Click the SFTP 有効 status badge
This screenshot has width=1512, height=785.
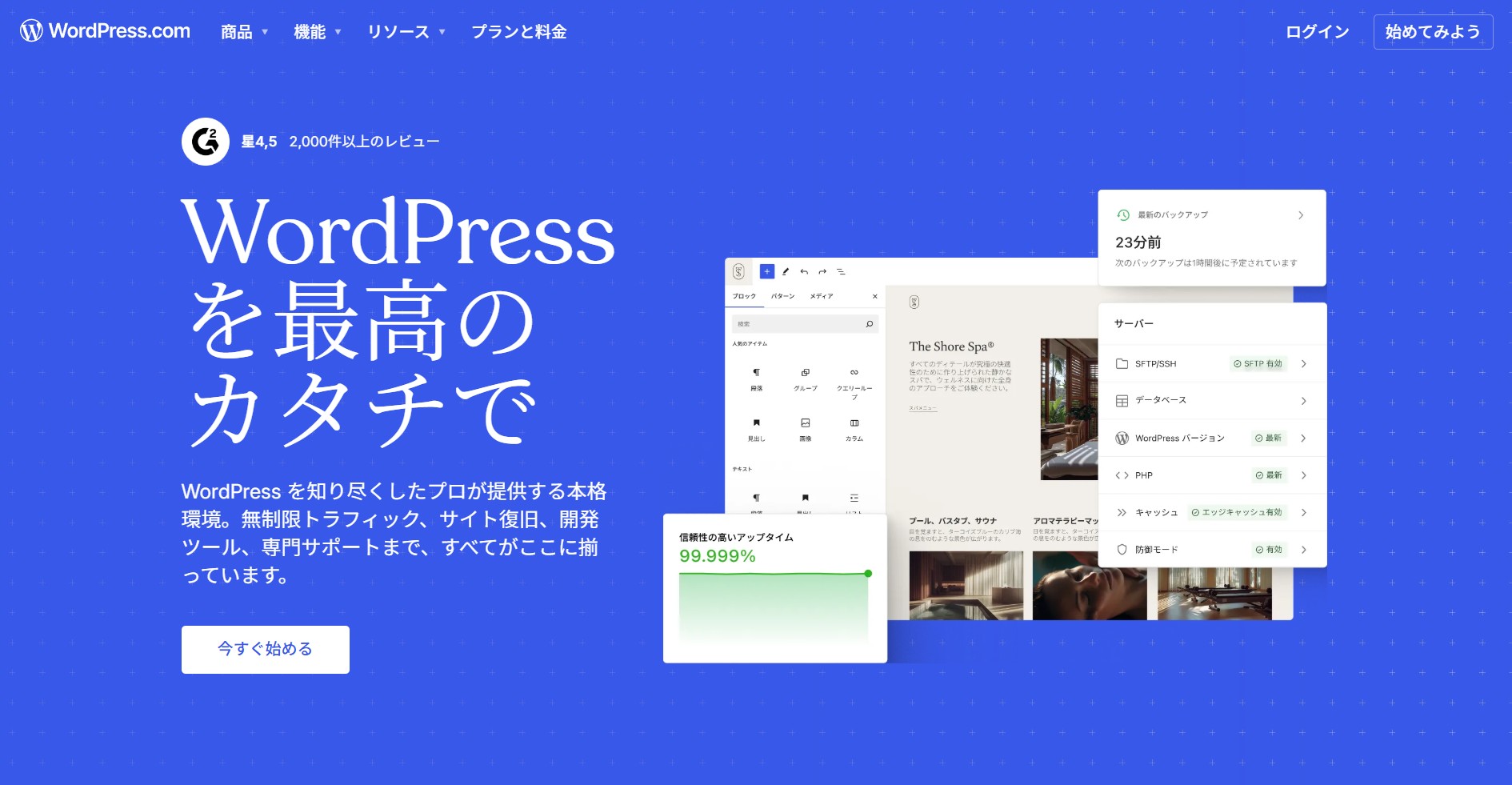[x=1258, y=364]
